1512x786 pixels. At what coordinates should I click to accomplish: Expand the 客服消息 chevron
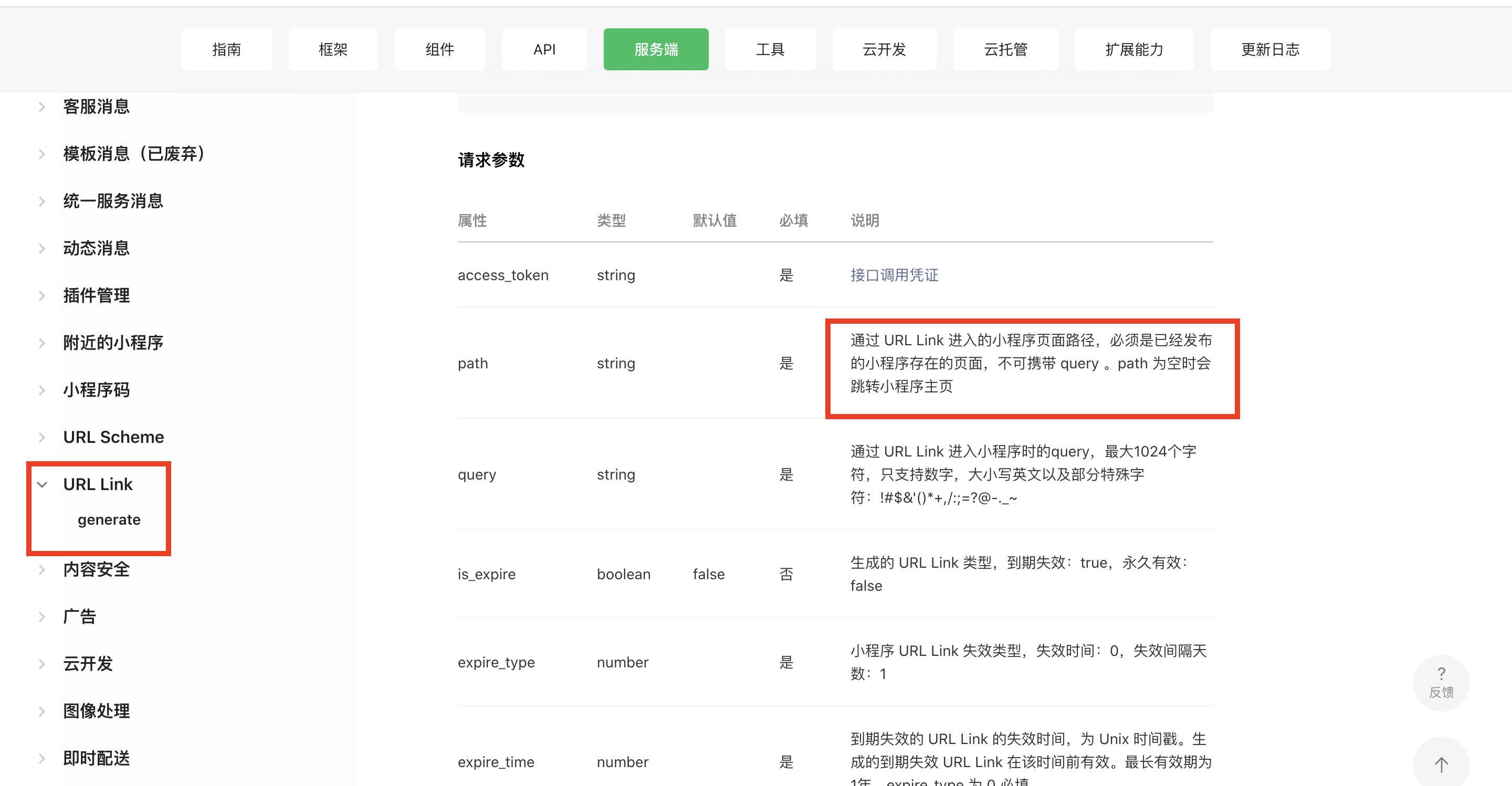(x=42, y=107)
